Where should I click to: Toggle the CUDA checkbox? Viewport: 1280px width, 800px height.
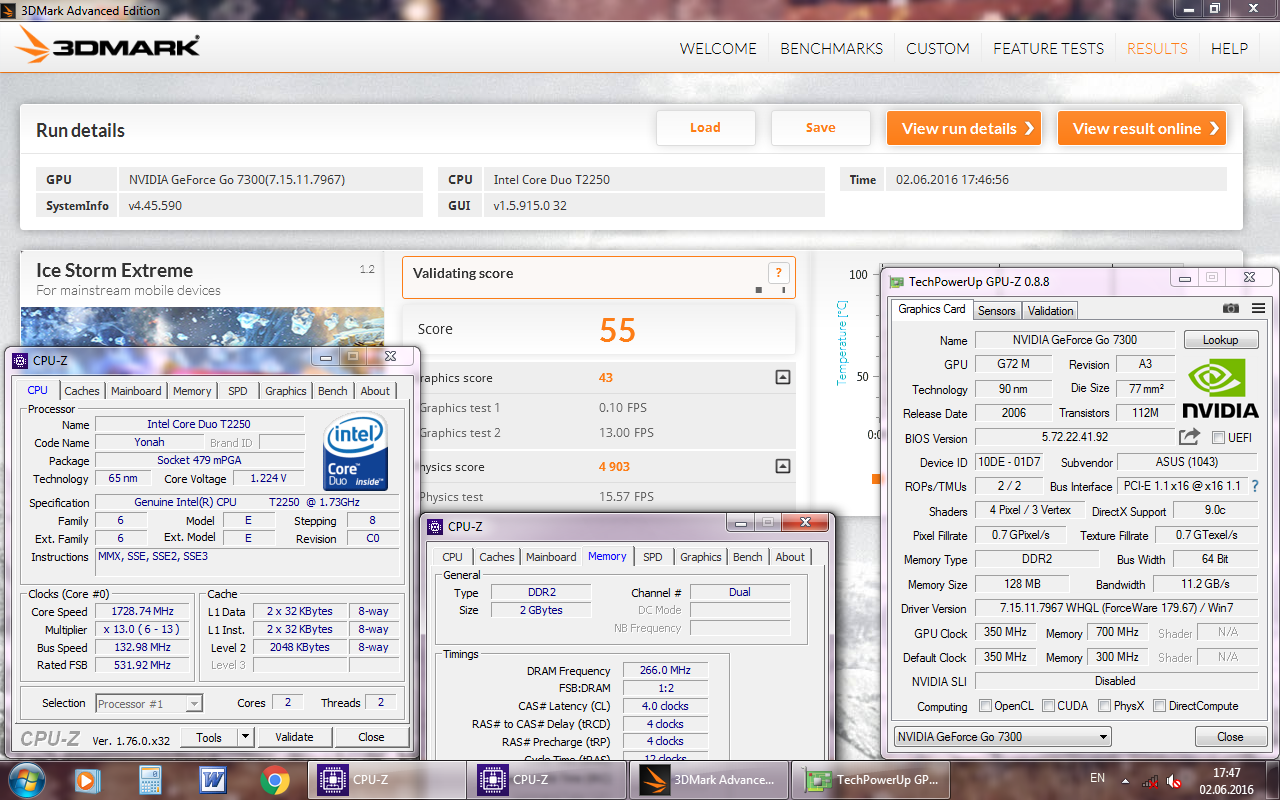pyautogui.click(x=1049, y=705)
